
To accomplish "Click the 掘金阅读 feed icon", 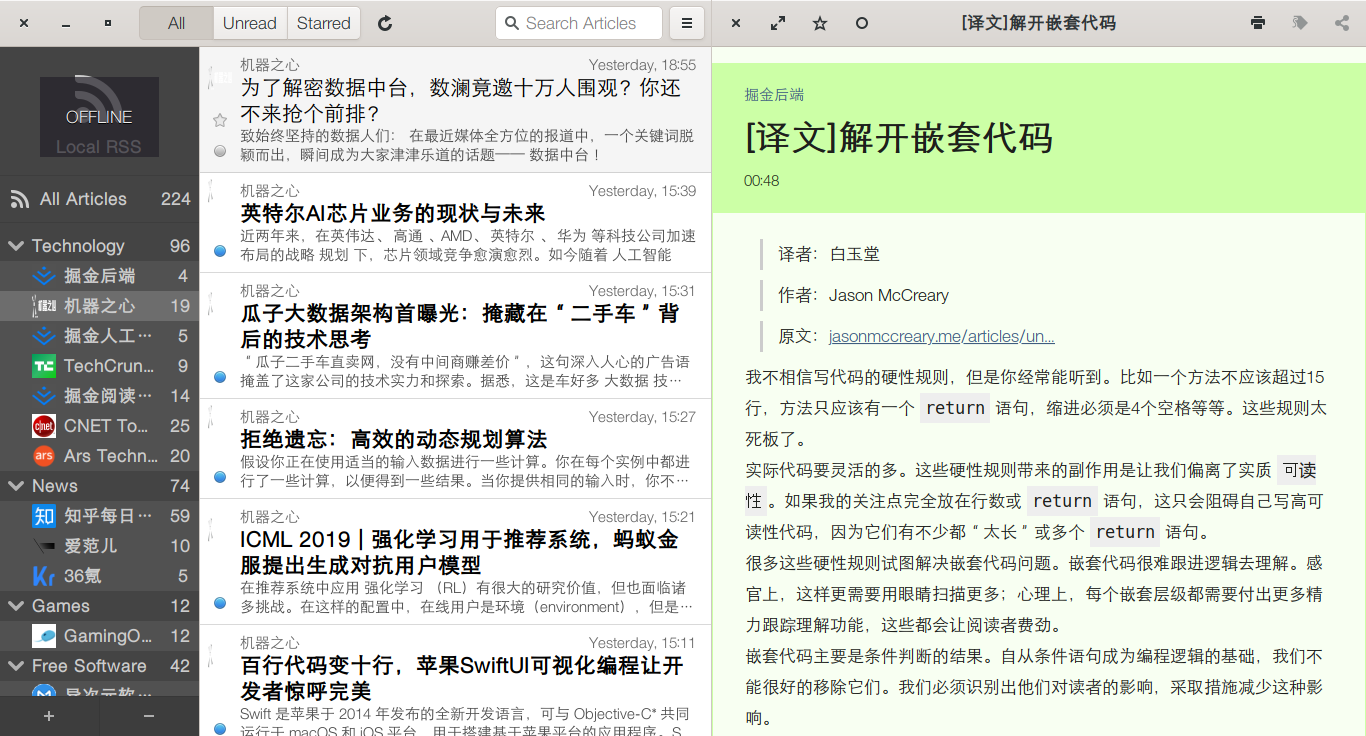I will tap(44, 396).
